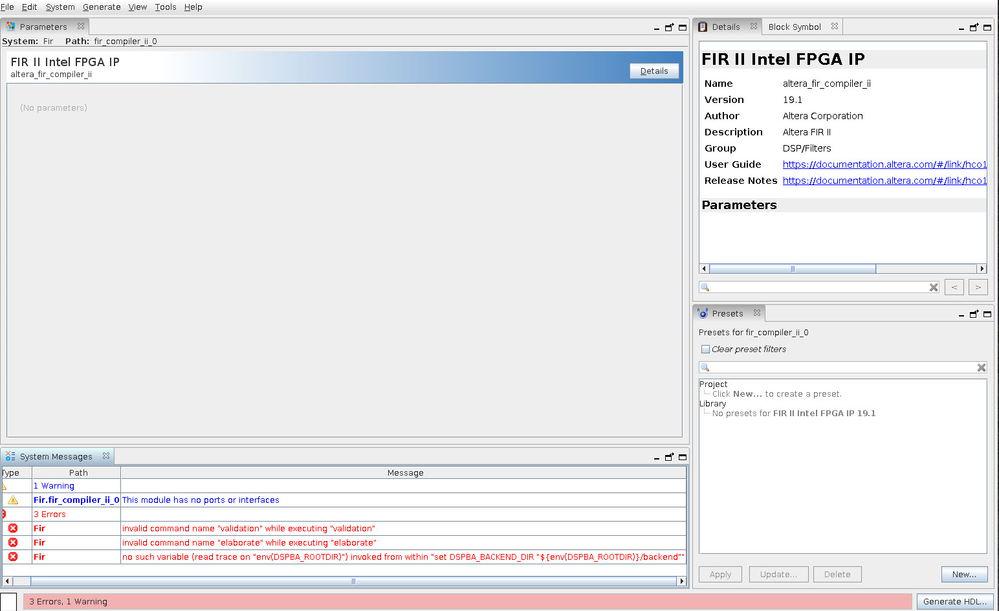Toggle the Clear preset filters checkbox
999x611 pixels.
(705, 349)
